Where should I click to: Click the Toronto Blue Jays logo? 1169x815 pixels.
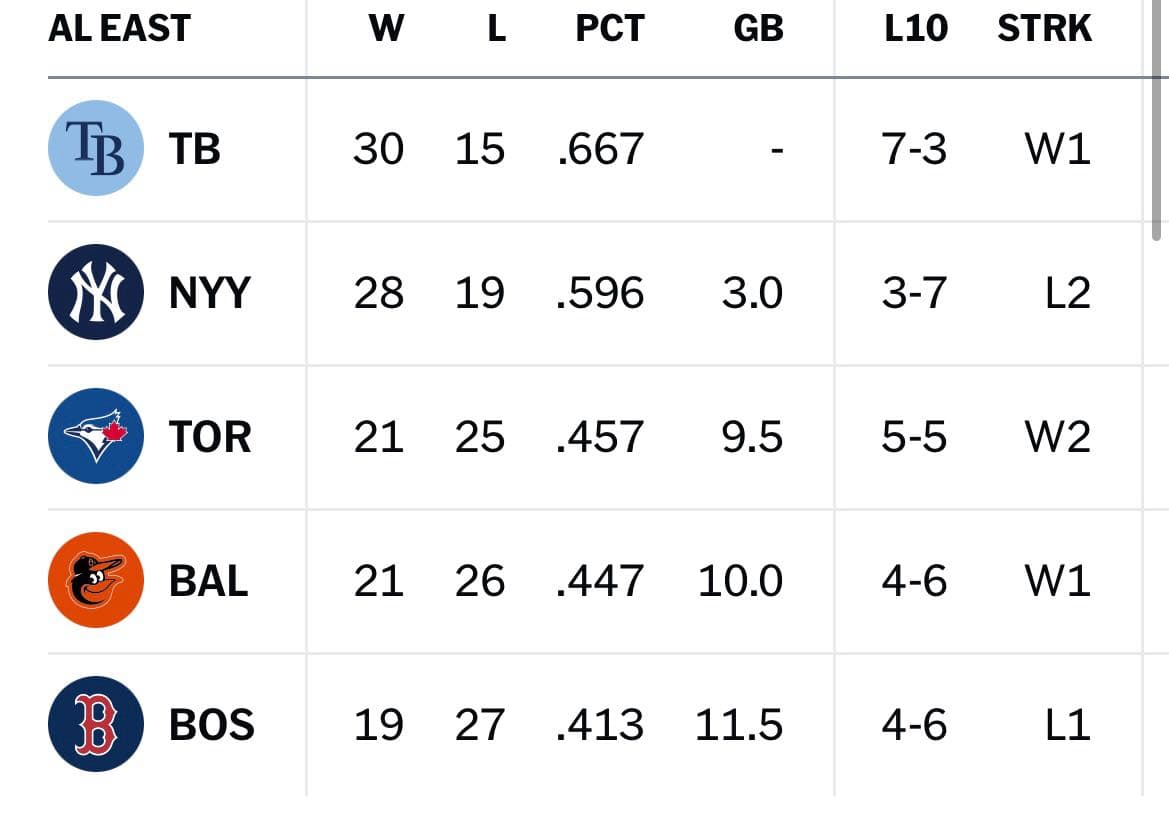coord(95,436)
